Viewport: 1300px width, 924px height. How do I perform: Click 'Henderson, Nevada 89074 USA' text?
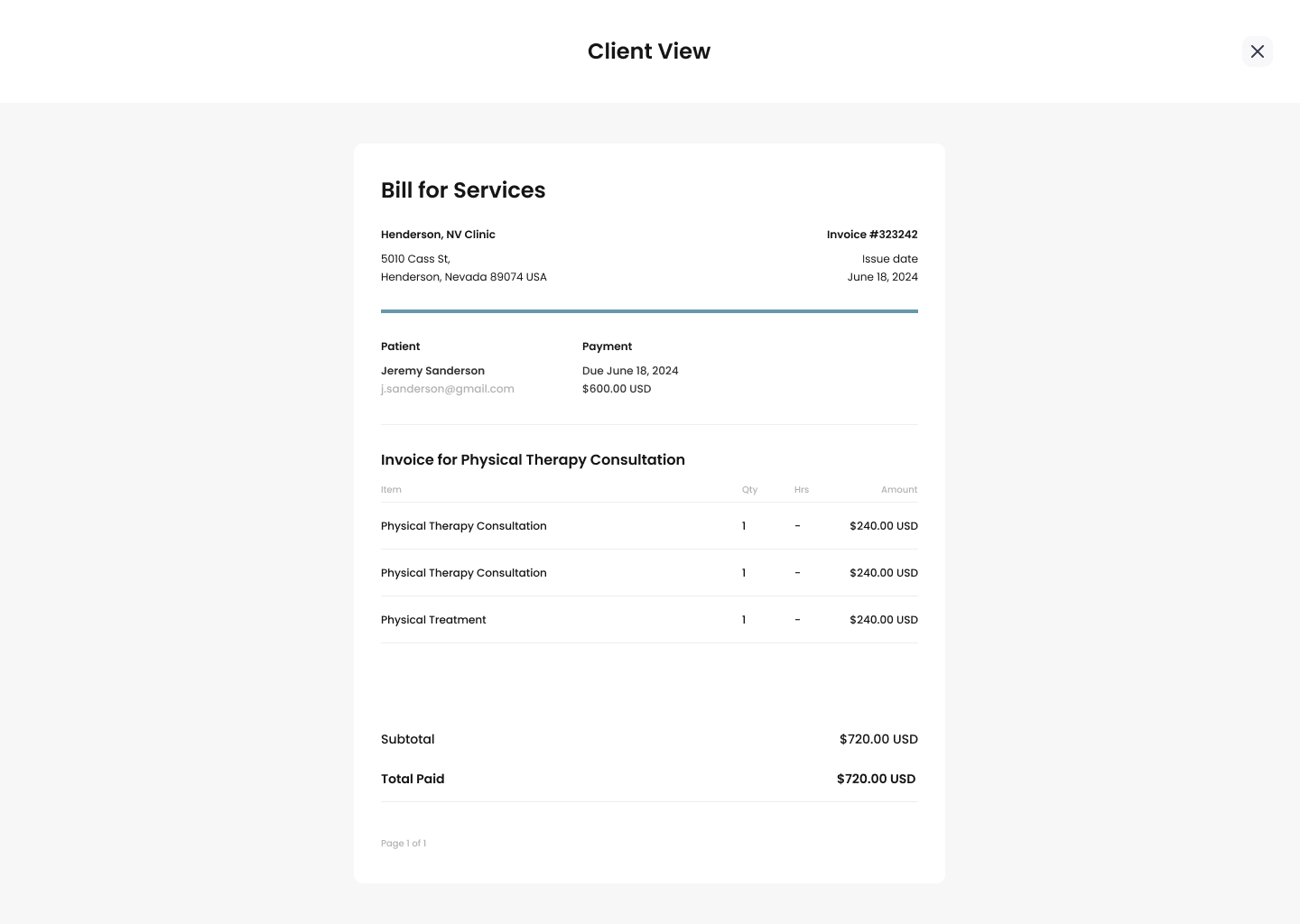click(x=464, y=277)
